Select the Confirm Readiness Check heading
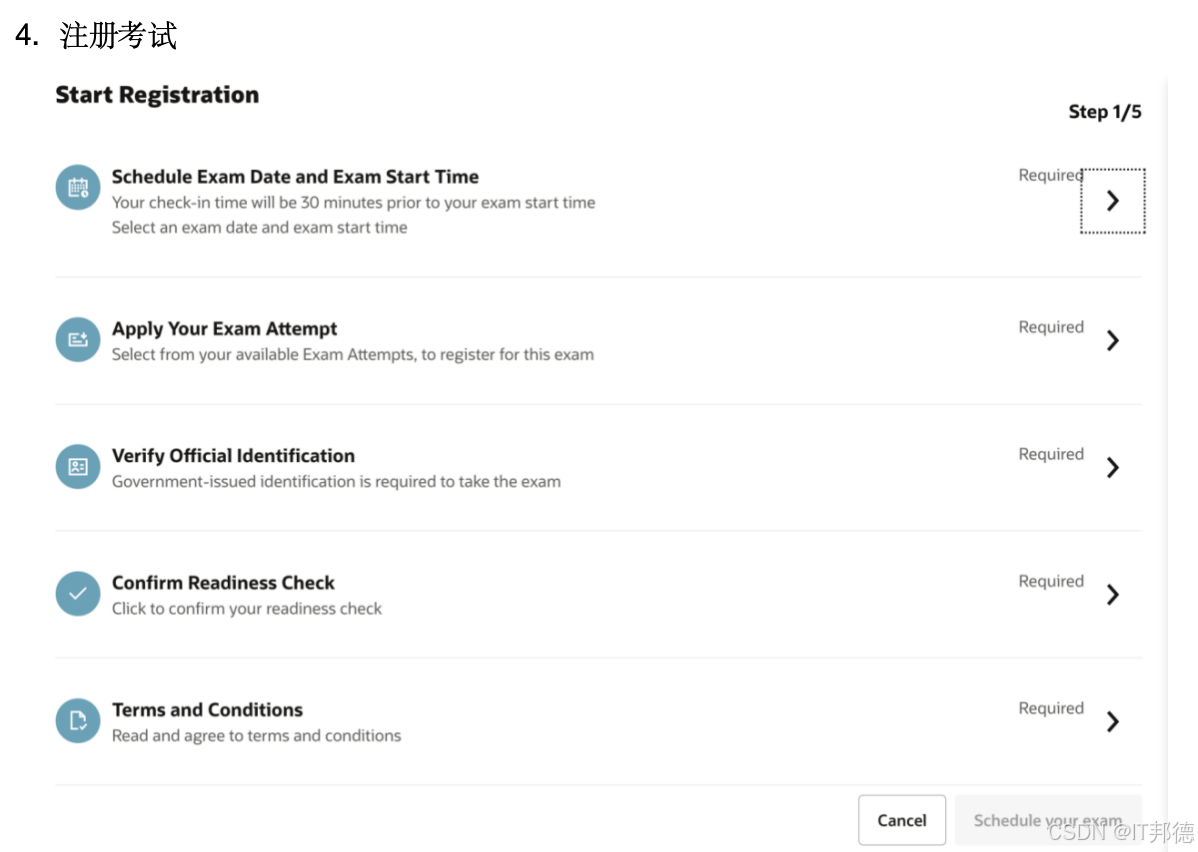This screenshot has width=1198, height=852. tap(223, 583)
